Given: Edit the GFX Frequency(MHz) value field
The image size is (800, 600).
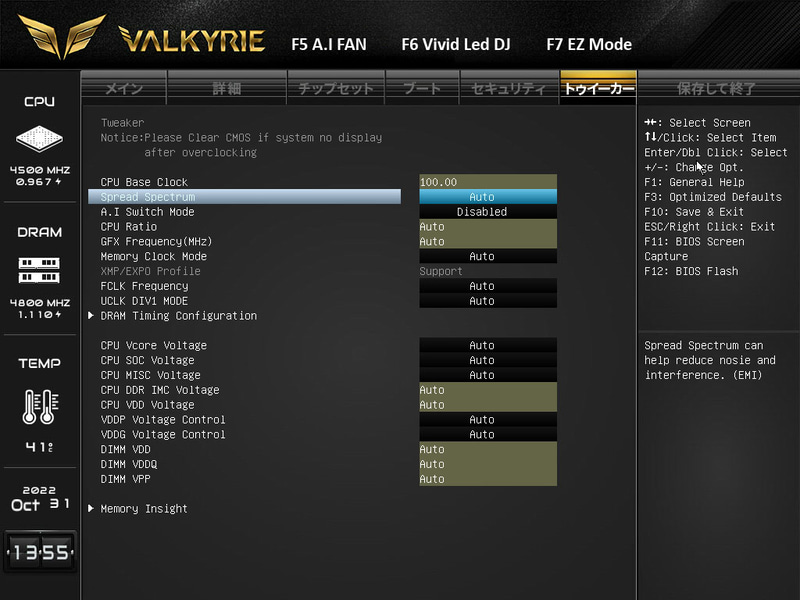Looking at the screenshot, I should [x=488, y=241].
